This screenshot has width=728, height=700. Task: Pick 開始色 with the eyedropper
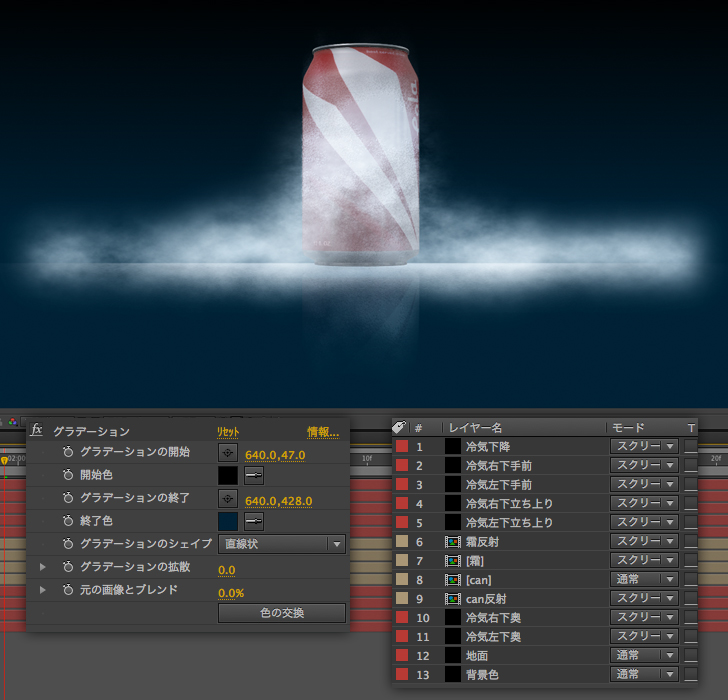pos(254,476)
